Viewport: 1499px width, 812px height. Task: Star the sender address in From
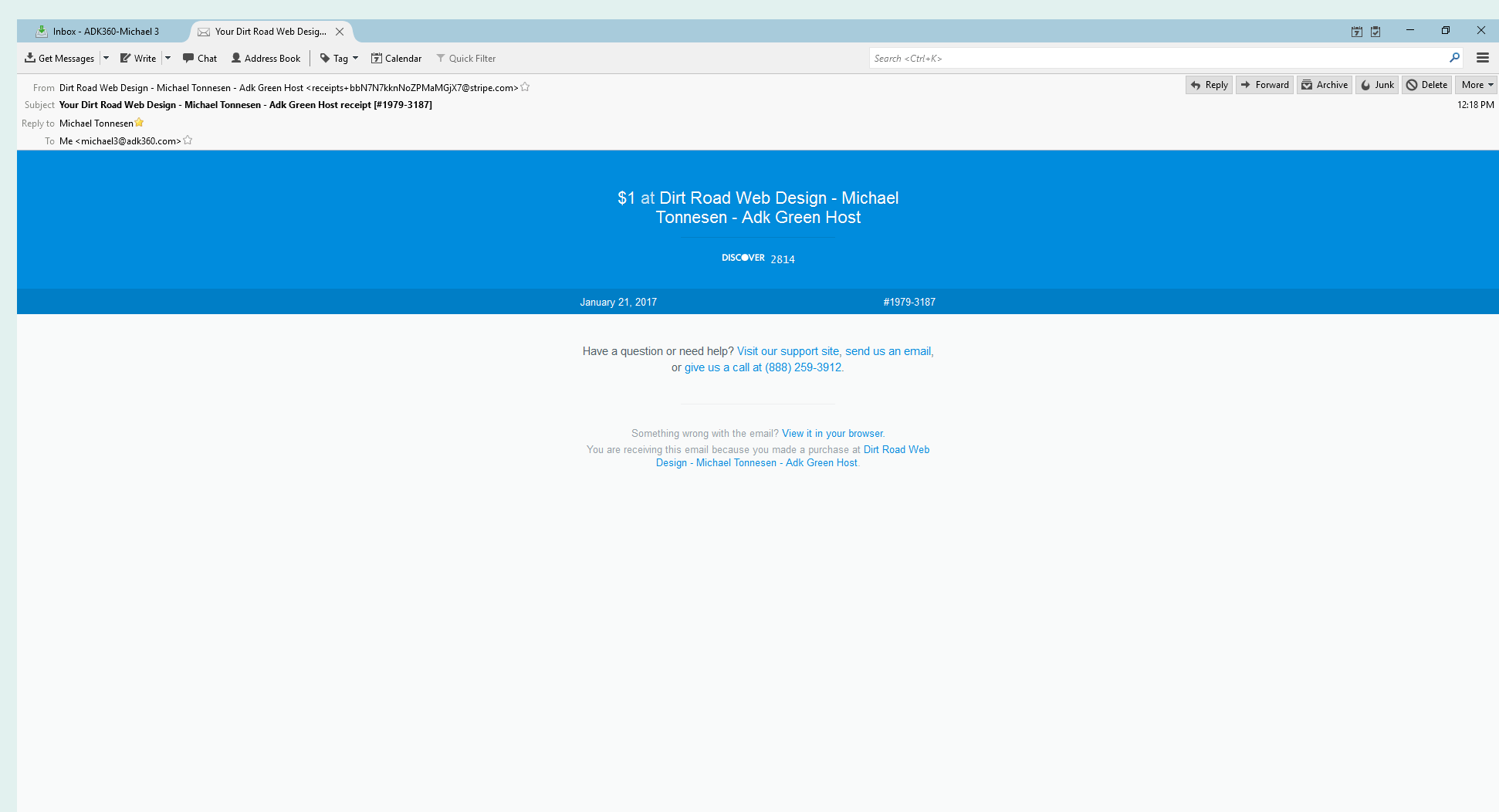[x=525, y=87]
